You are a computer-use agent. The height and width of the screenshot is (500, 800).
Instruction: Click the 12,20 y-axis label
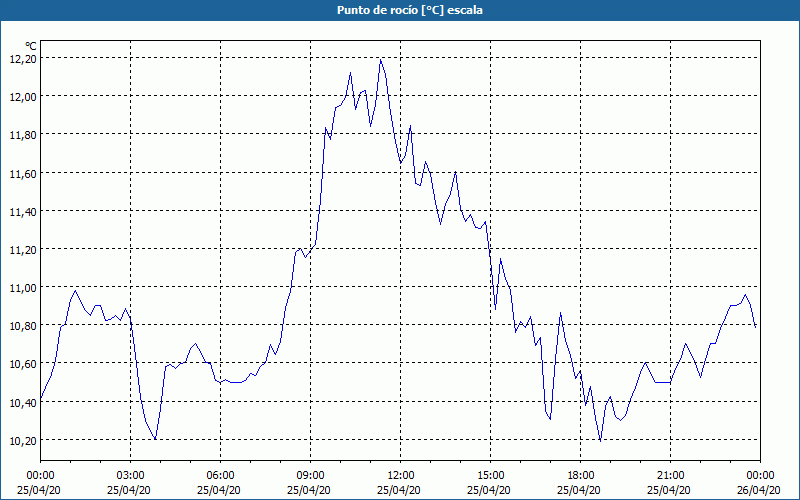(x=23, y=59)
